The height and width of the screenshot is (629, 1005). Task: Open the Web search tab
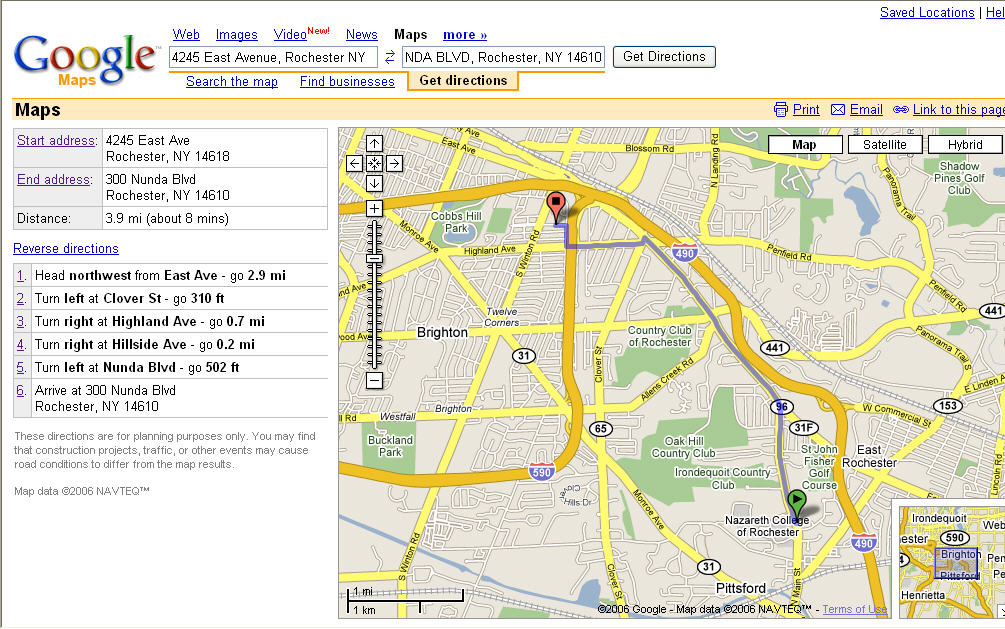[x=186, y=35]
